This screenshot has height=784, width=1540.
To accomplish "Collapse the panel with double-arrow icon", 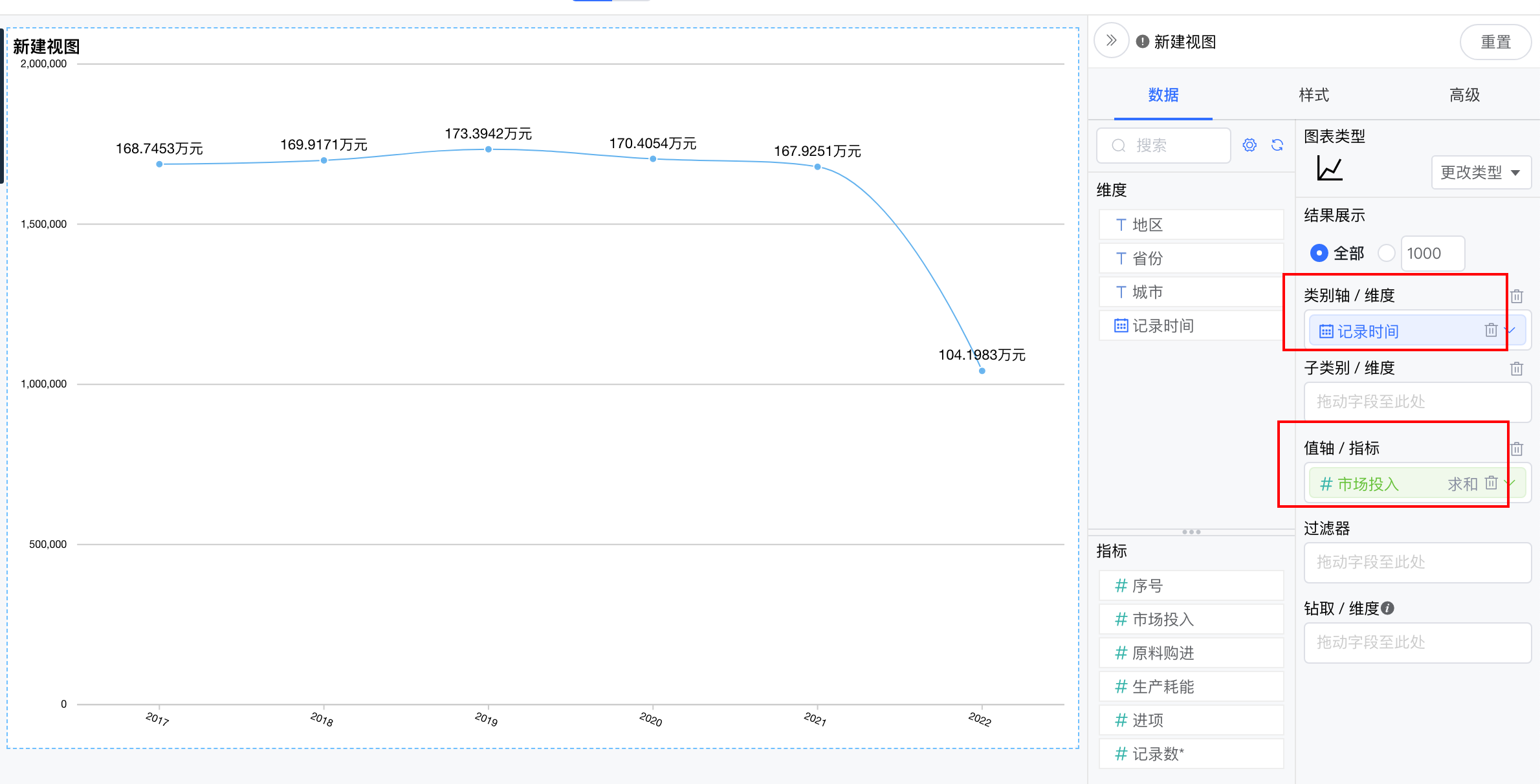I will pyautogui.click(x=1112, y=41).
